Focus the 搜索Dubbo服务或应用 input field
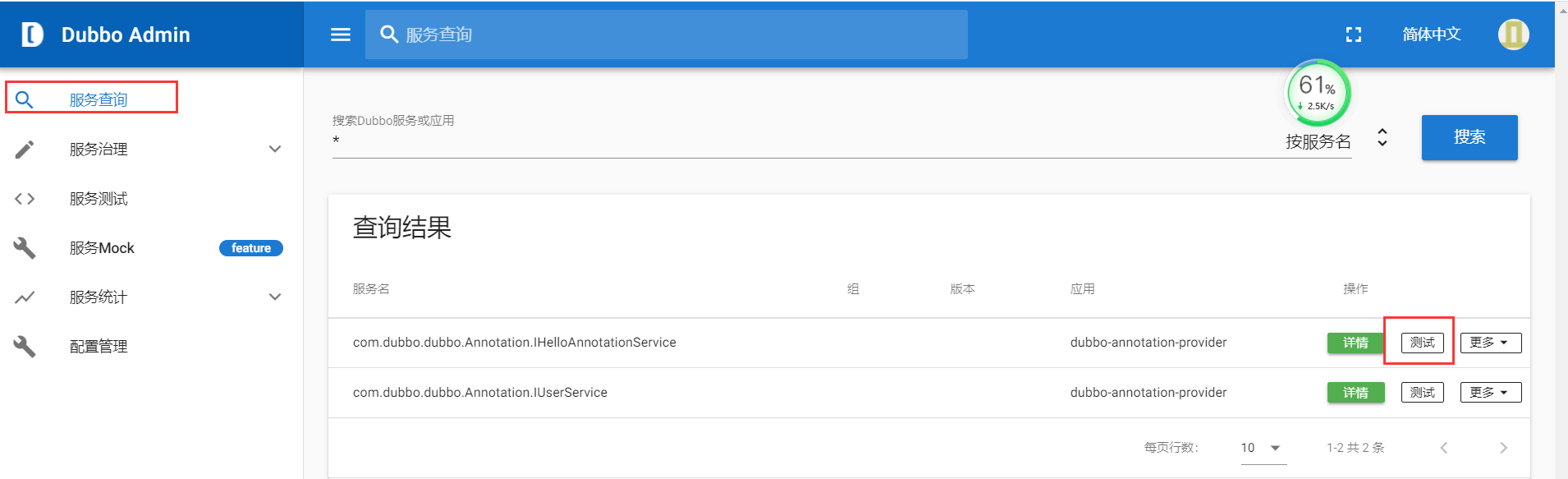This screenshot has width=1568, height=479. [800, 141]
